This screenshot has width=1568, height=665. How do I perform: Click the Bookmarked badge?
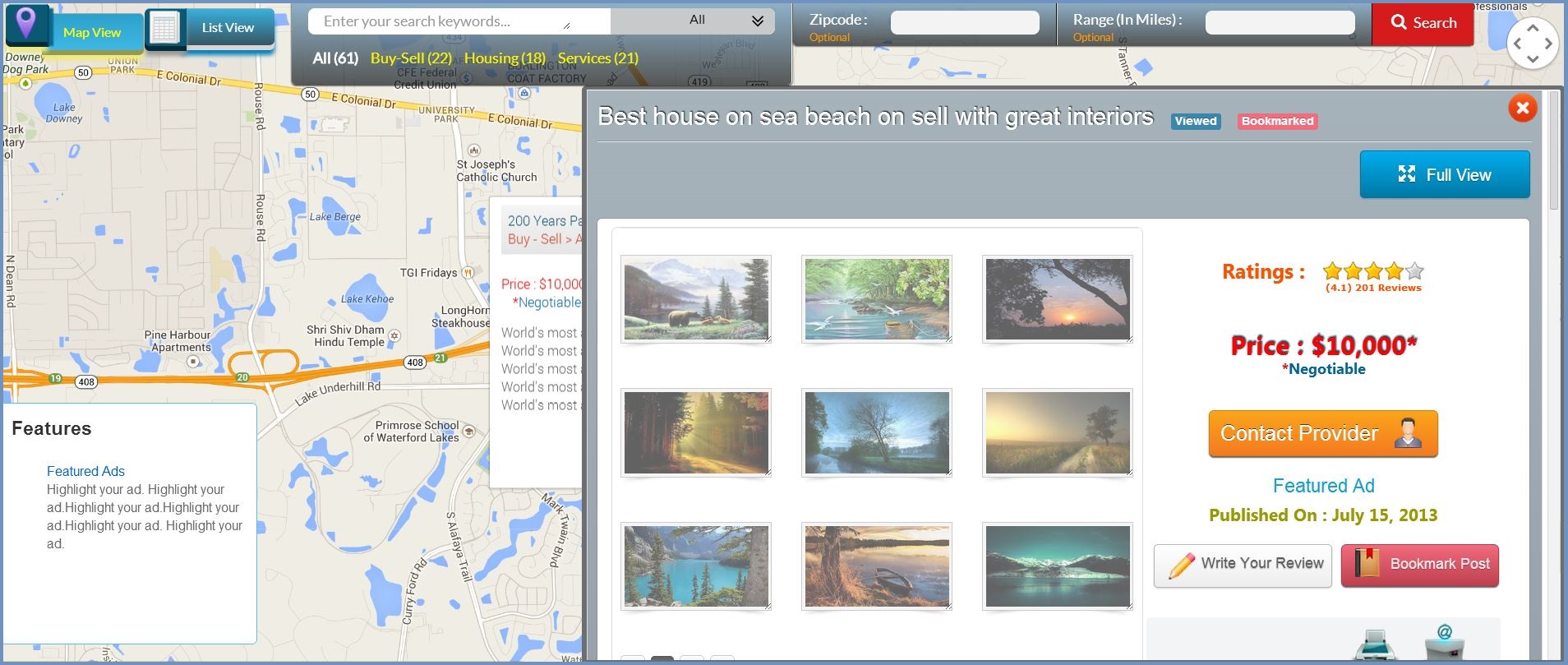pyautogui.click(x=1277, y=121)
